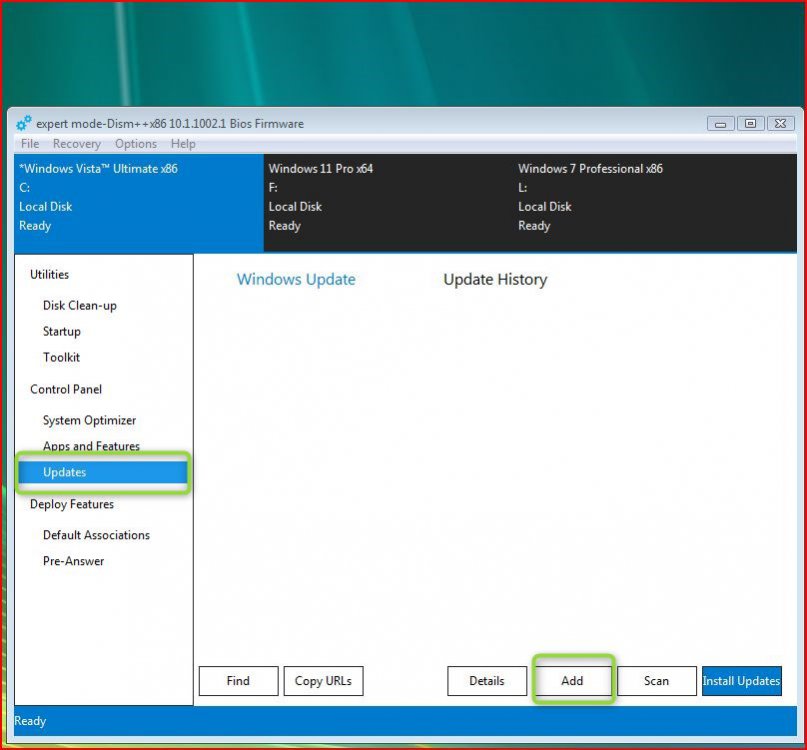Click the Utilities heading in the sidebar
Viewport: 807px width, 750px height.
(x=49, y=274)
